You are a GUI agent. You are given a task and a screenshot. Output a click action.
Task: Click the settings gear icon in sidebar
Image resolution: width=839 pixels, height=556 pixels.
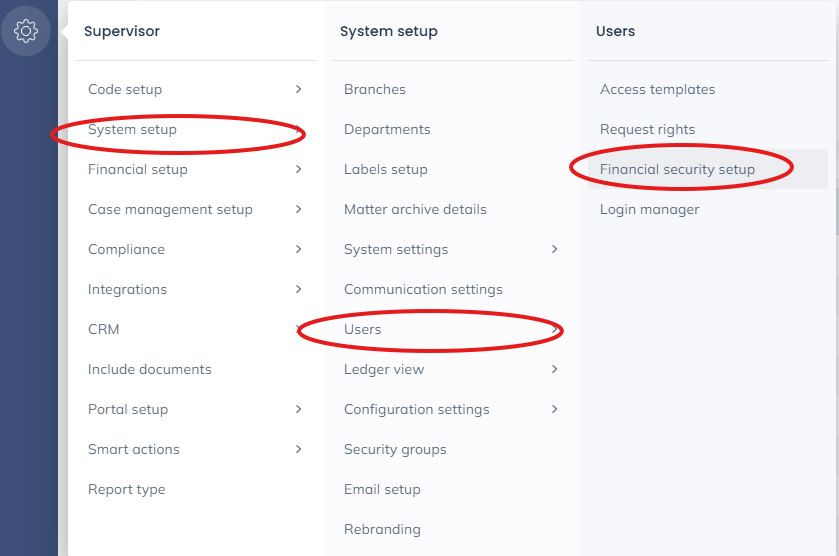pos(26,31)
